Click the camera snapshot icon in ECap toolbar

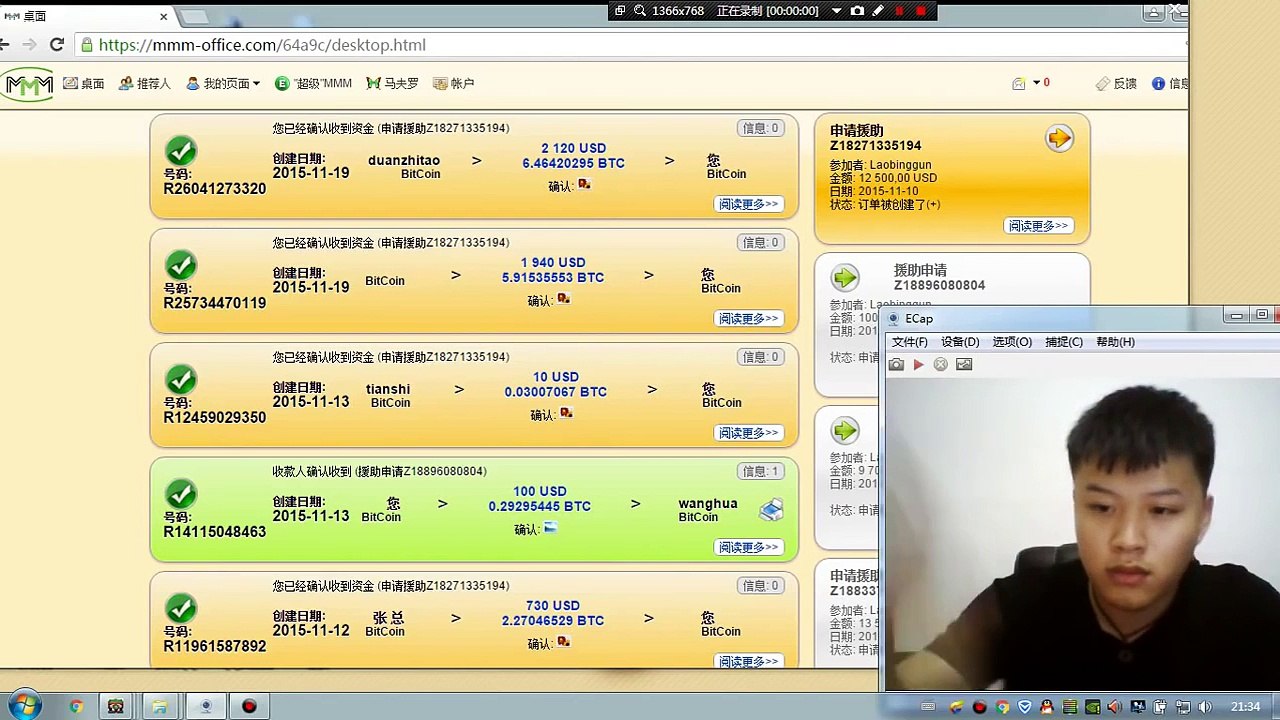(x=896, y=365)
